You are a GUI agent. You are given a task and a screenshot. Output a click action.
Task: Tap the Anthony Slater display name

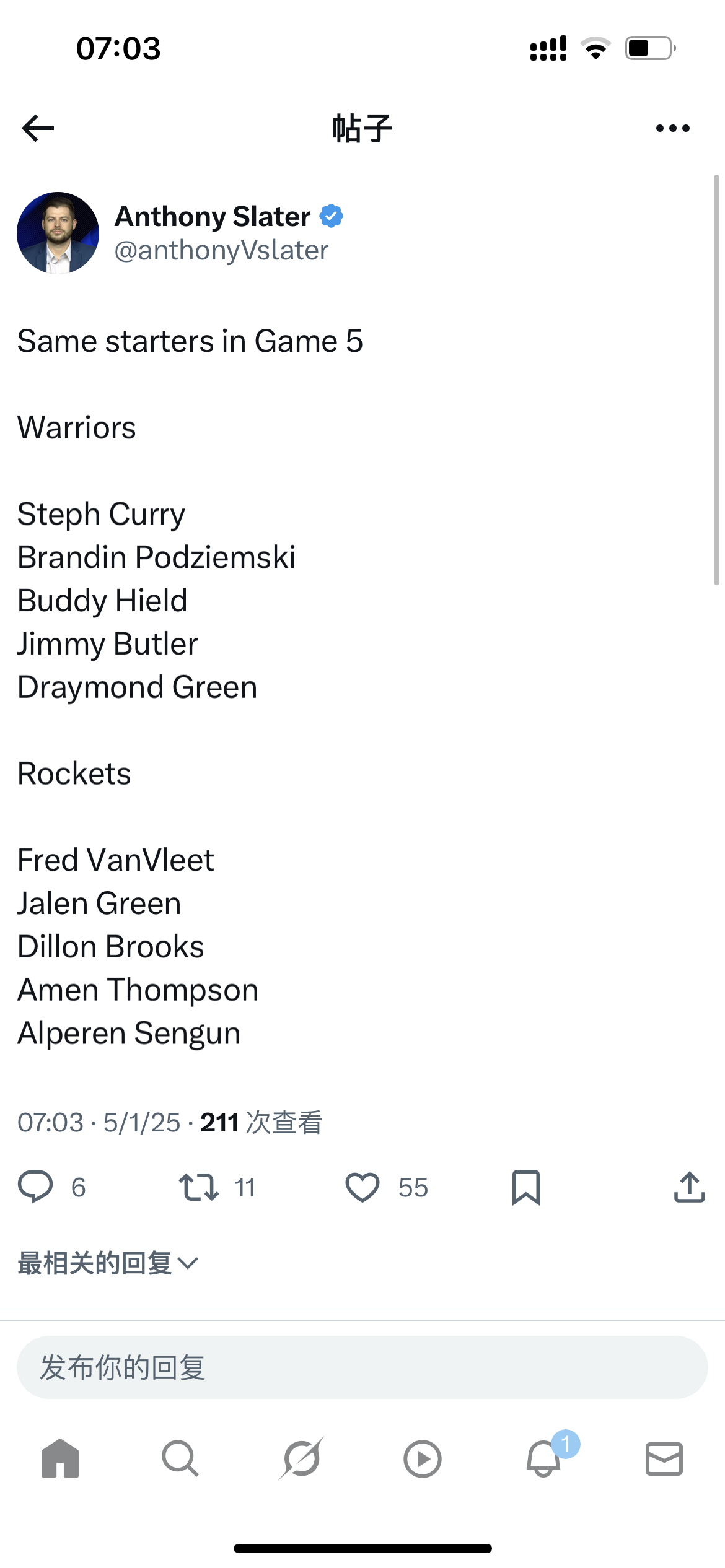pos(213,216)
